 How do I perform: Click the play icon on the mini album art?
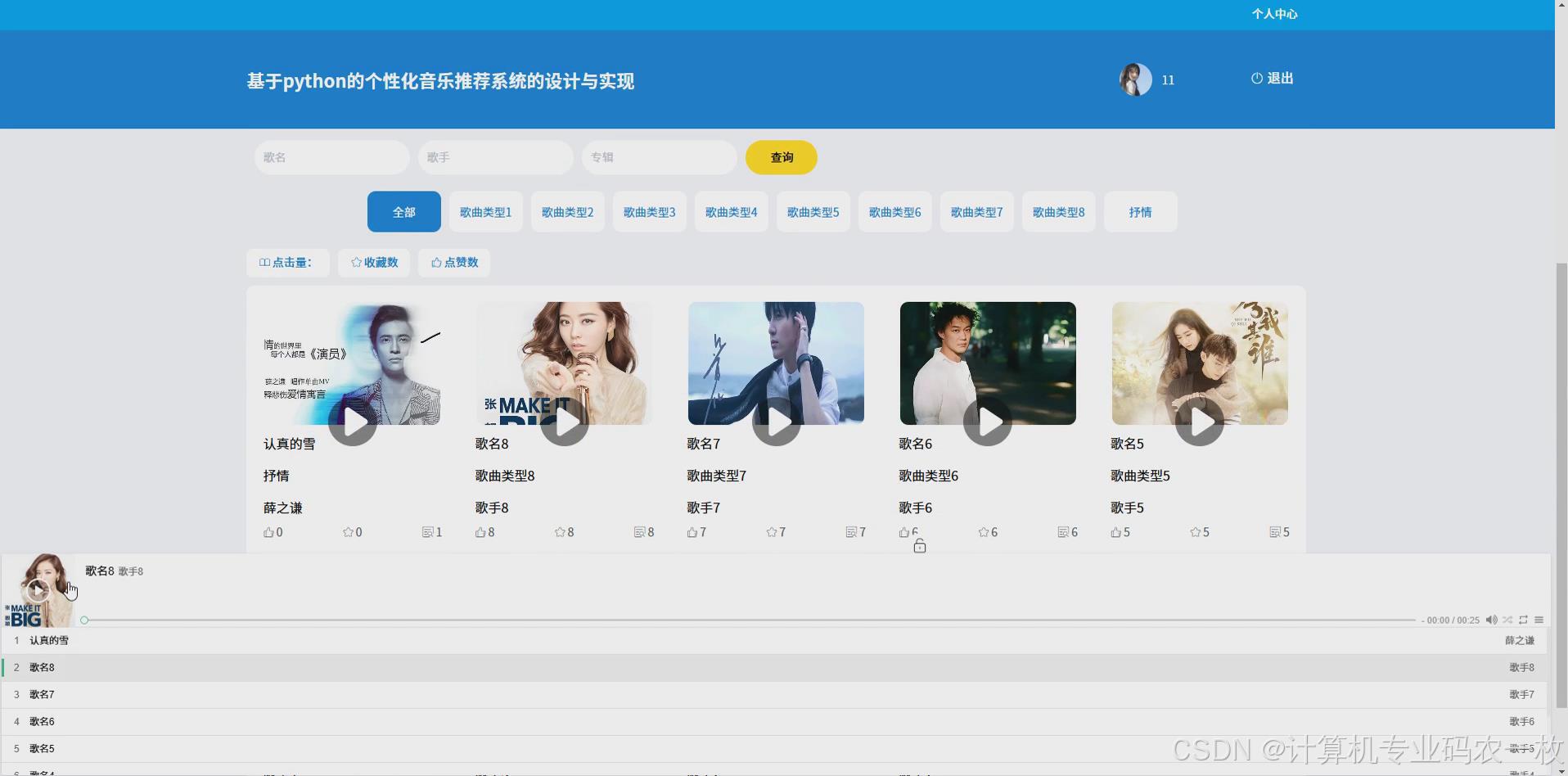pyautogui.click(x=38, y=589)
